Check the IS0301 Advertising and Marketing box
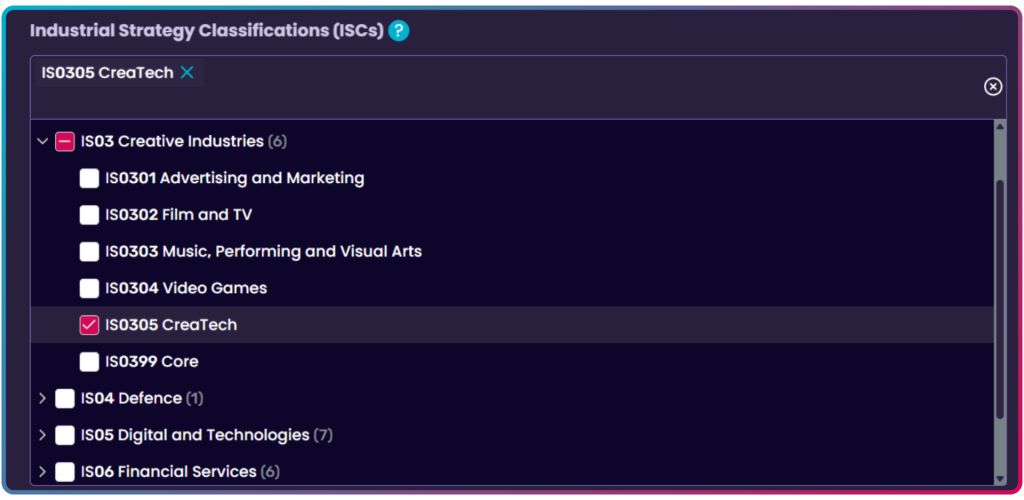 (89, 179)
